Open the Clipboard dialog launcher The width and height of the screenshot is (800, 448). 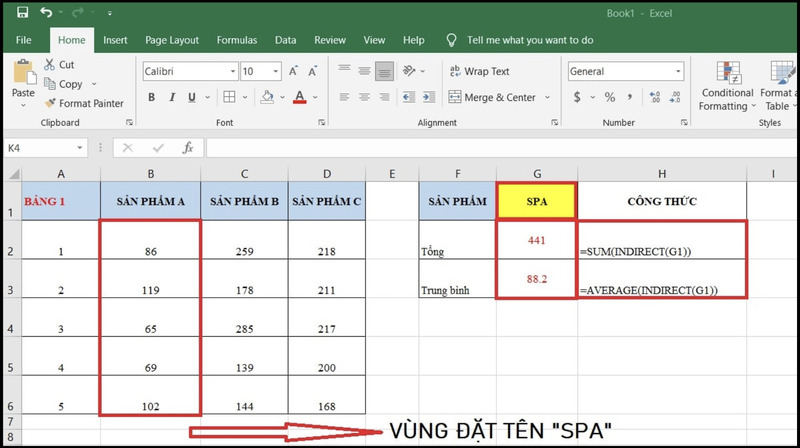pos(130,122)
